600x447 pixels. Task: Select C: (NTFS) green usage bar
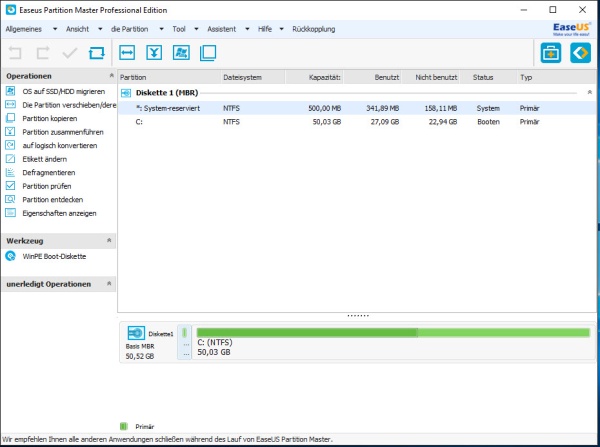click(393, 333)
